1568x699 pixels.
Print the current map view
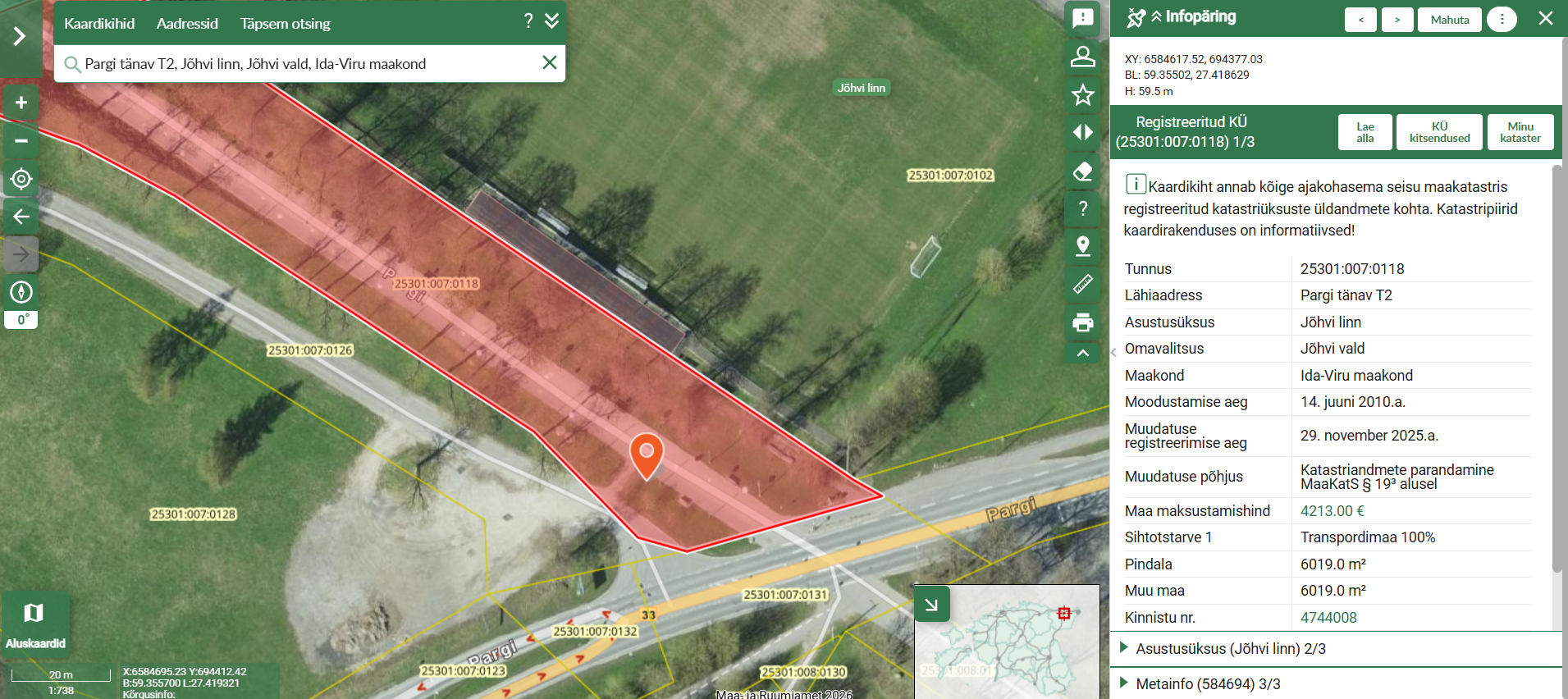(1082, 322)
